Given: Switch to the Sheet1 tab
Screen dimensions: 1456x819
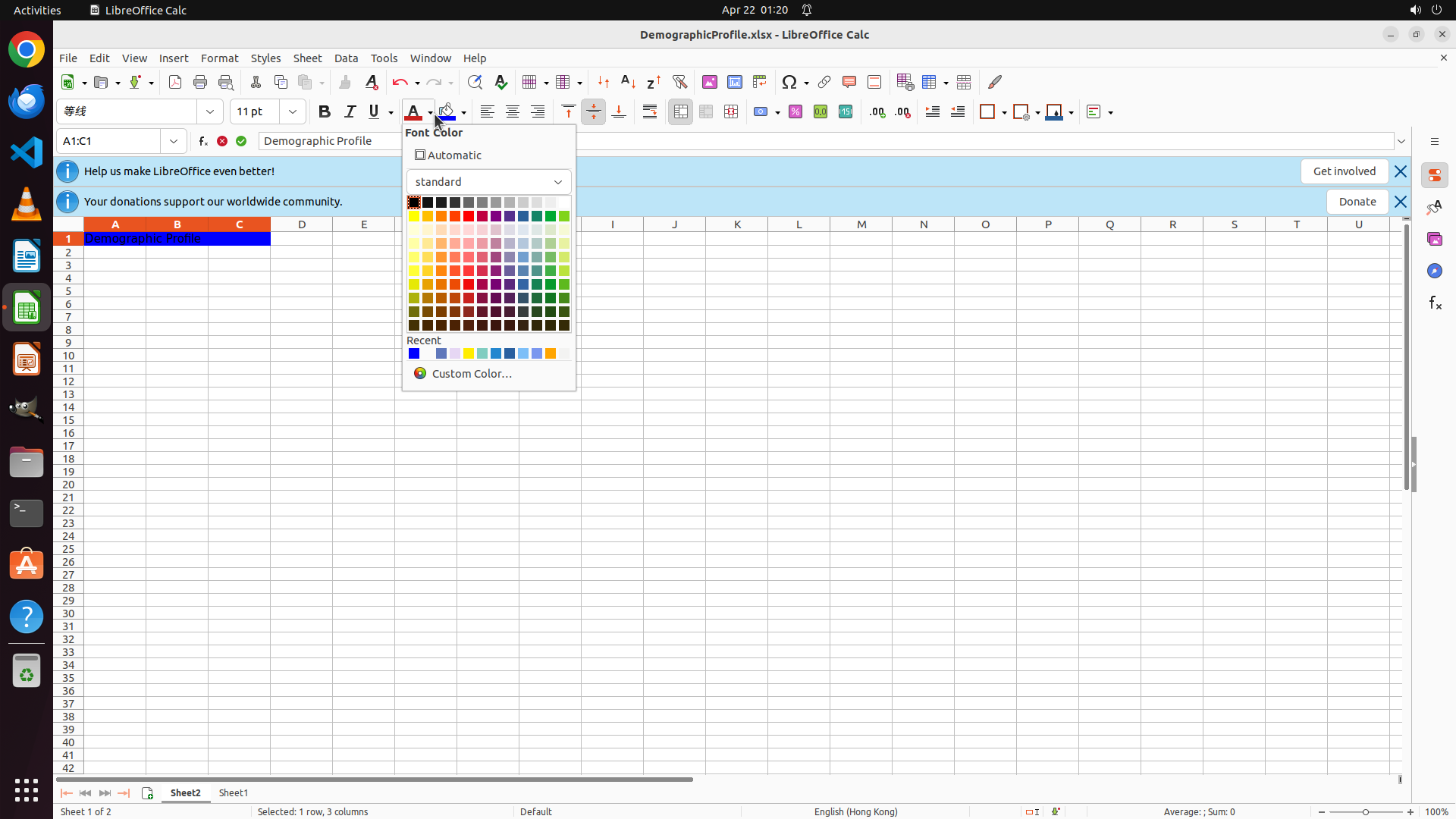Looking at the screenshot, I should coord(234,792).
